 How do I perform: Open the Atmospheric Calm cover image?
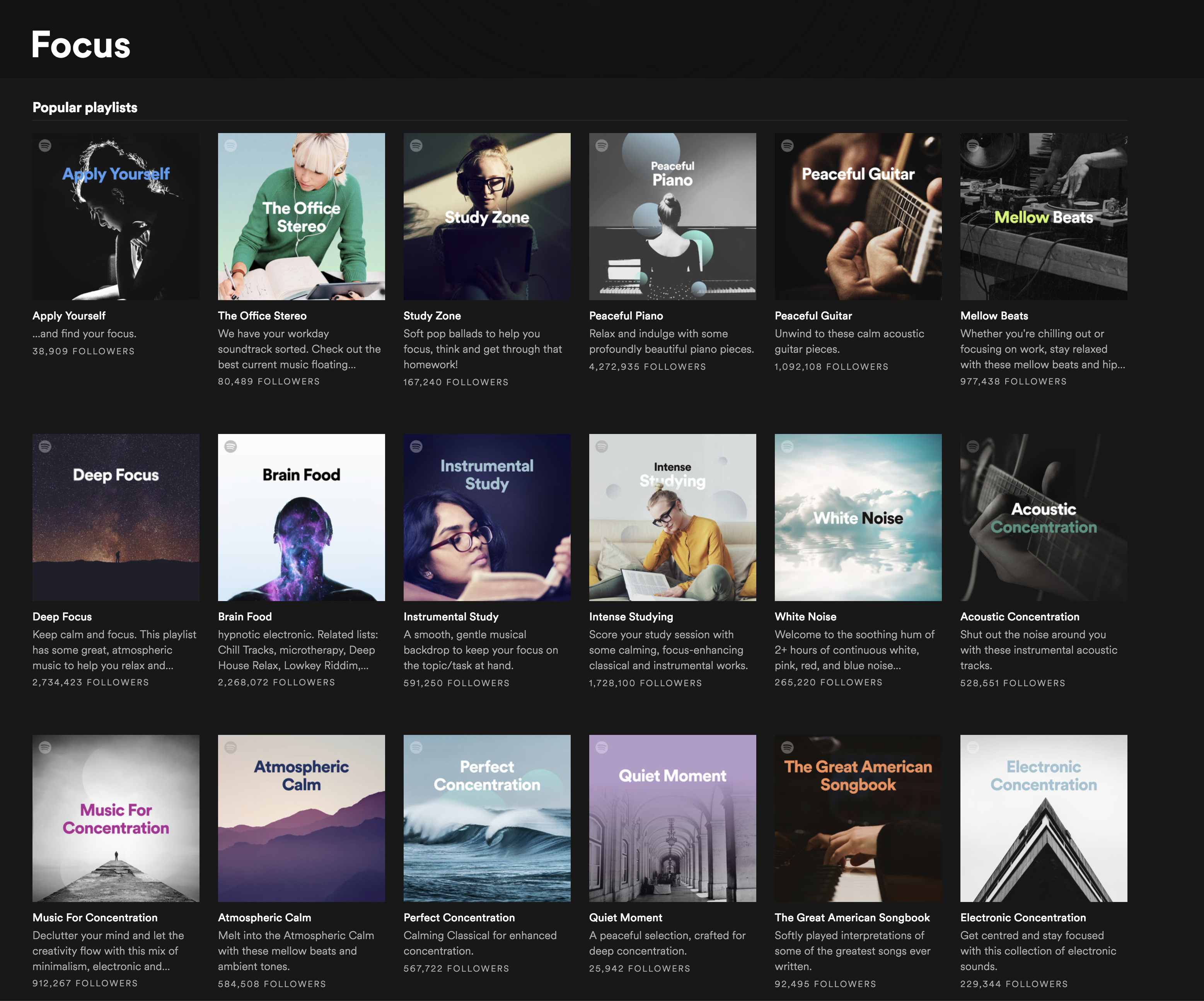click(x=302, y=818)
